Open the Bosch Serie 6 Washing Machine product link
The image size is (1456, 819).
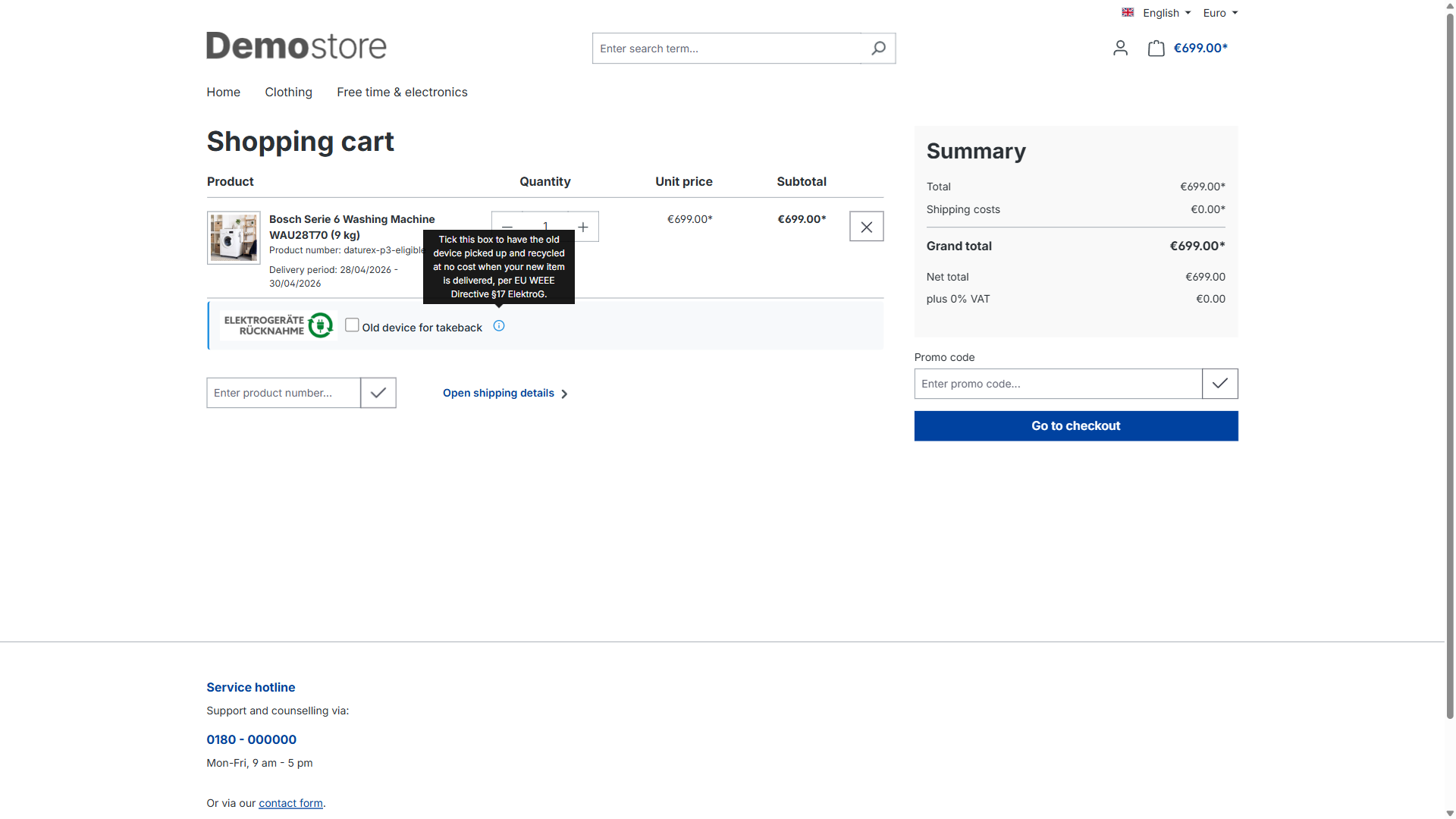[x=352, y=227]
